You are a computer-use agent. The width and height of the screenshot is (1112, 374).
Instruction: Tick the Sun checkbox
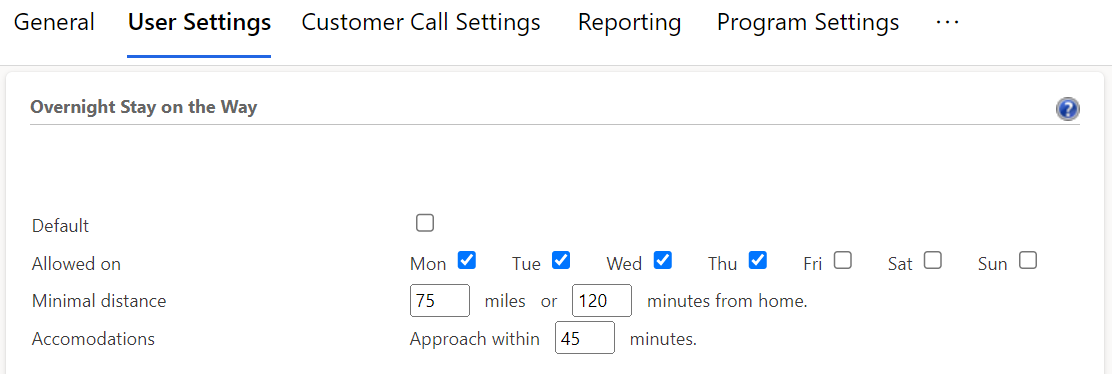tap(1028, 260)
